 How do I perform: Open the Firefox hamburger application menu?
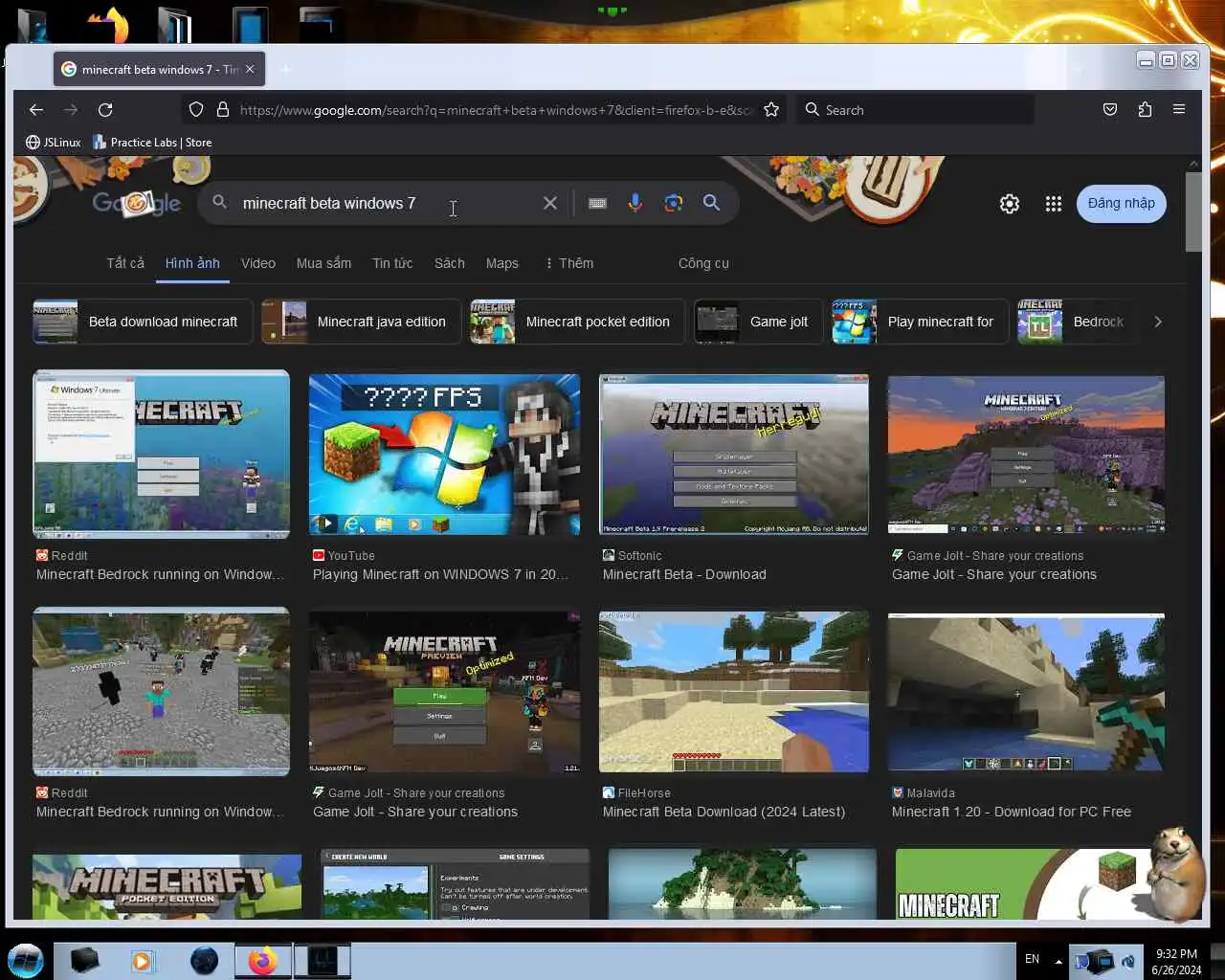pyautogui.click(x=1179, y=110)
